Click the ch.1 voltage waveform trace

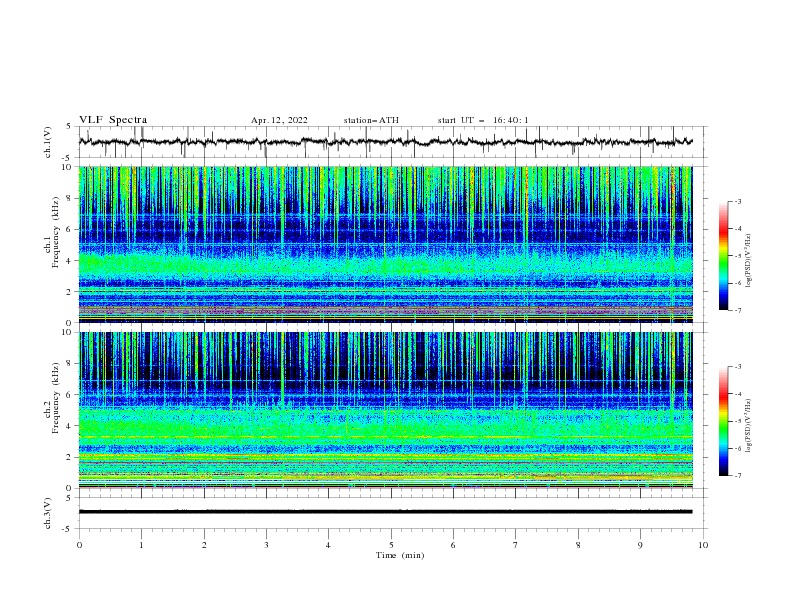(385, 142)
